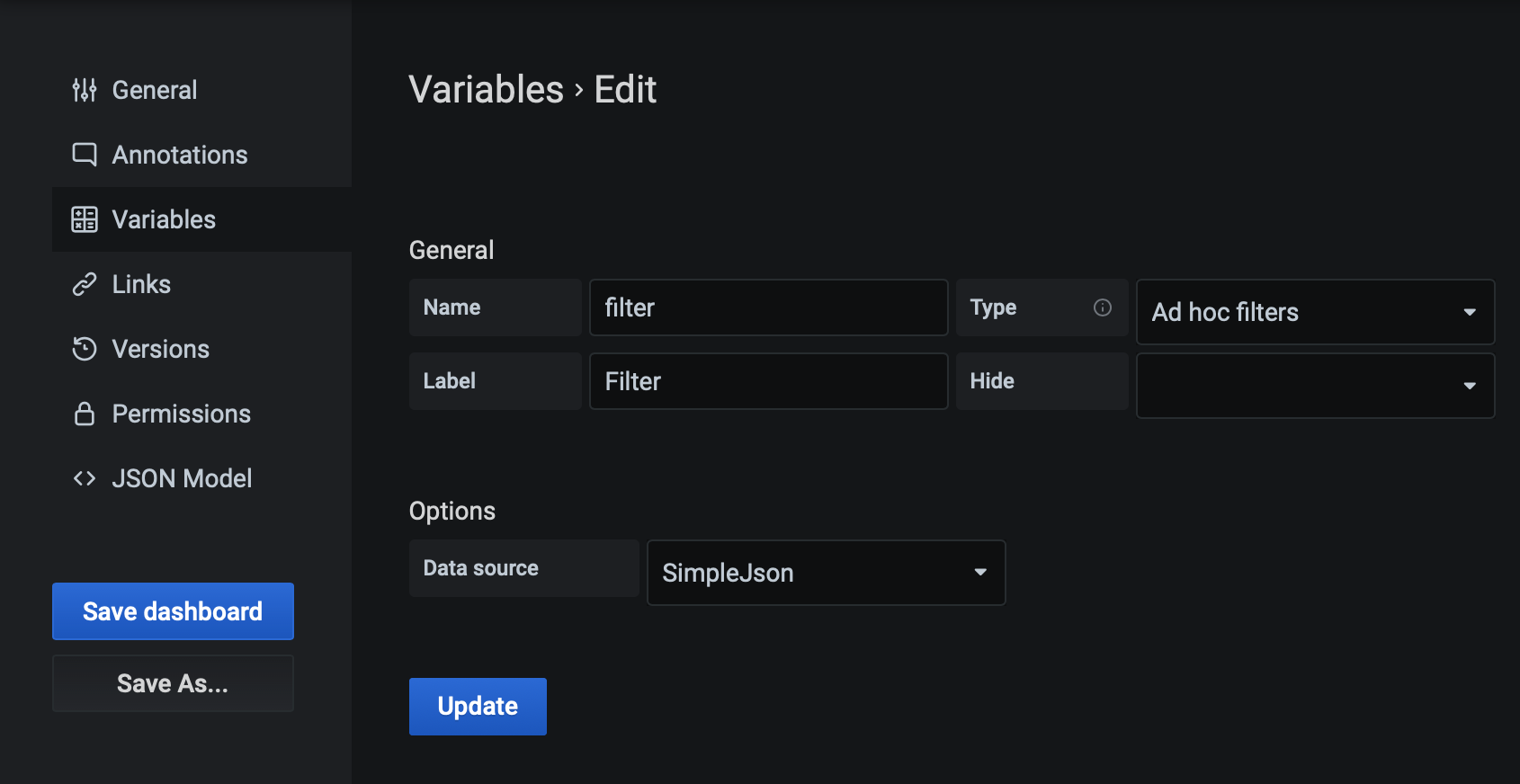Screen dimensions: 1520x784
Task: Click the Save As... button
Action: click(x=173, y=683)
